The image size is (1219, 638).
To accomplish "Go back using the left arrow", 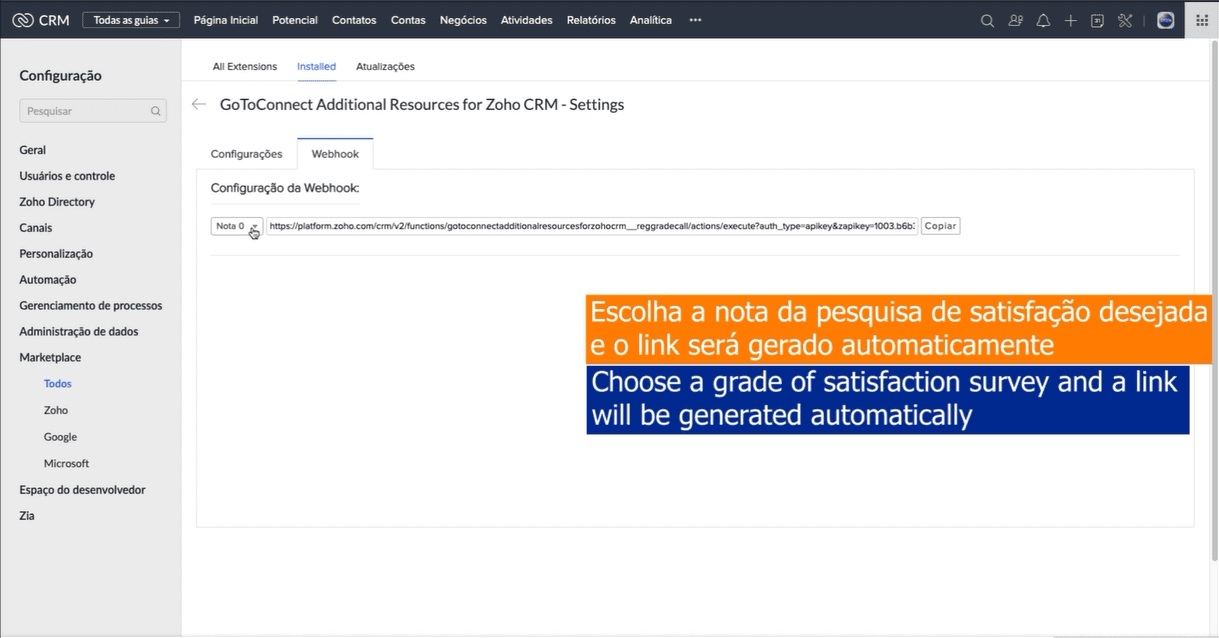I will click(199, 104).
